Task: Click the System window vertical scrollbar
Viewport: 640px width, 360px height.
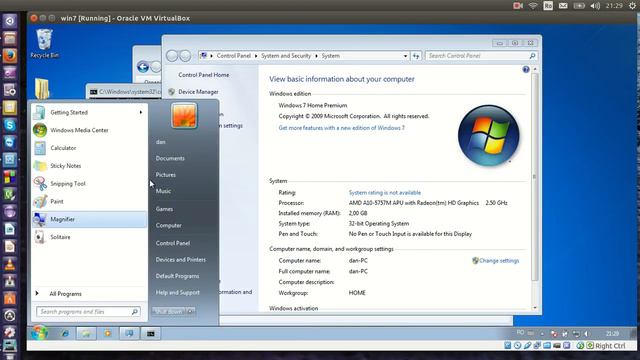Action: click(x=535, y=177)
